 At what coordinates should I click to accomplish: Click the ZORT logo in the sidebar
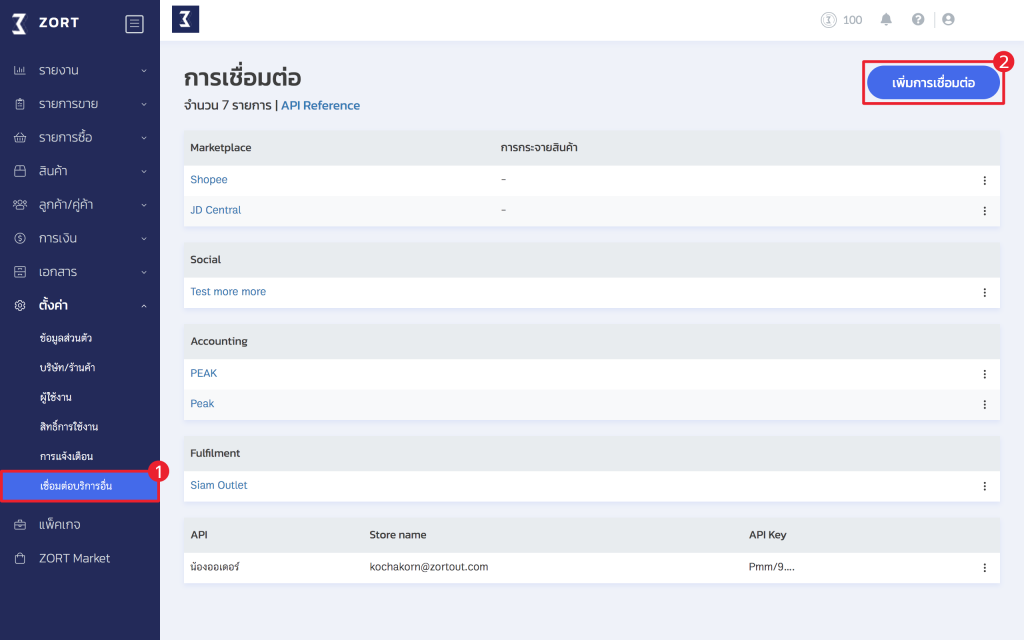pyautogui.click(x=46, y=24)
